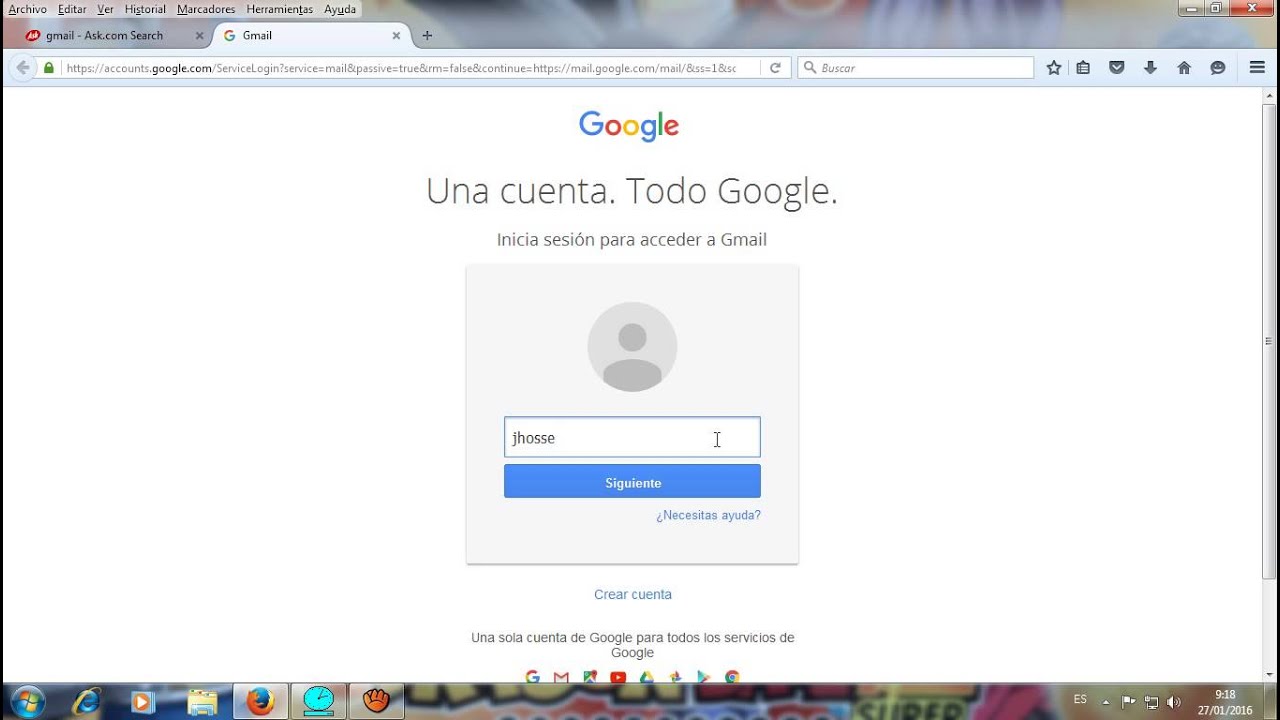Screen dimensions: 1280x720
Task: Click the Google G service icon
Action: pyautogui.click(x=532, y=677)
